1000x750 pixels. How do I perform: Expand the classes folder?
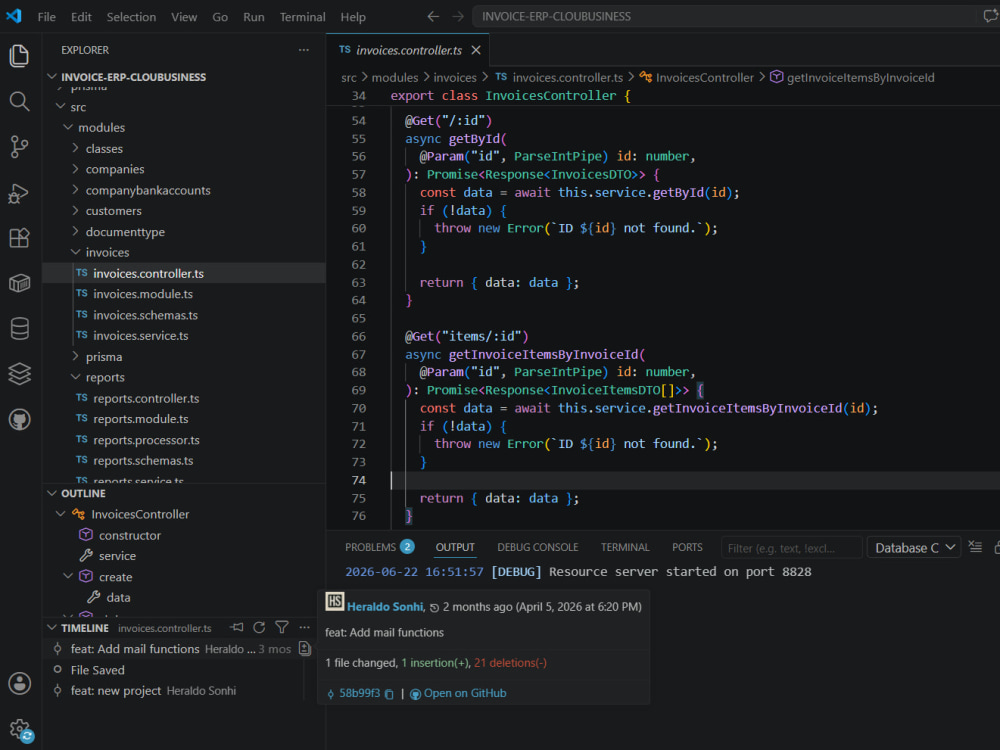[75, 149]
